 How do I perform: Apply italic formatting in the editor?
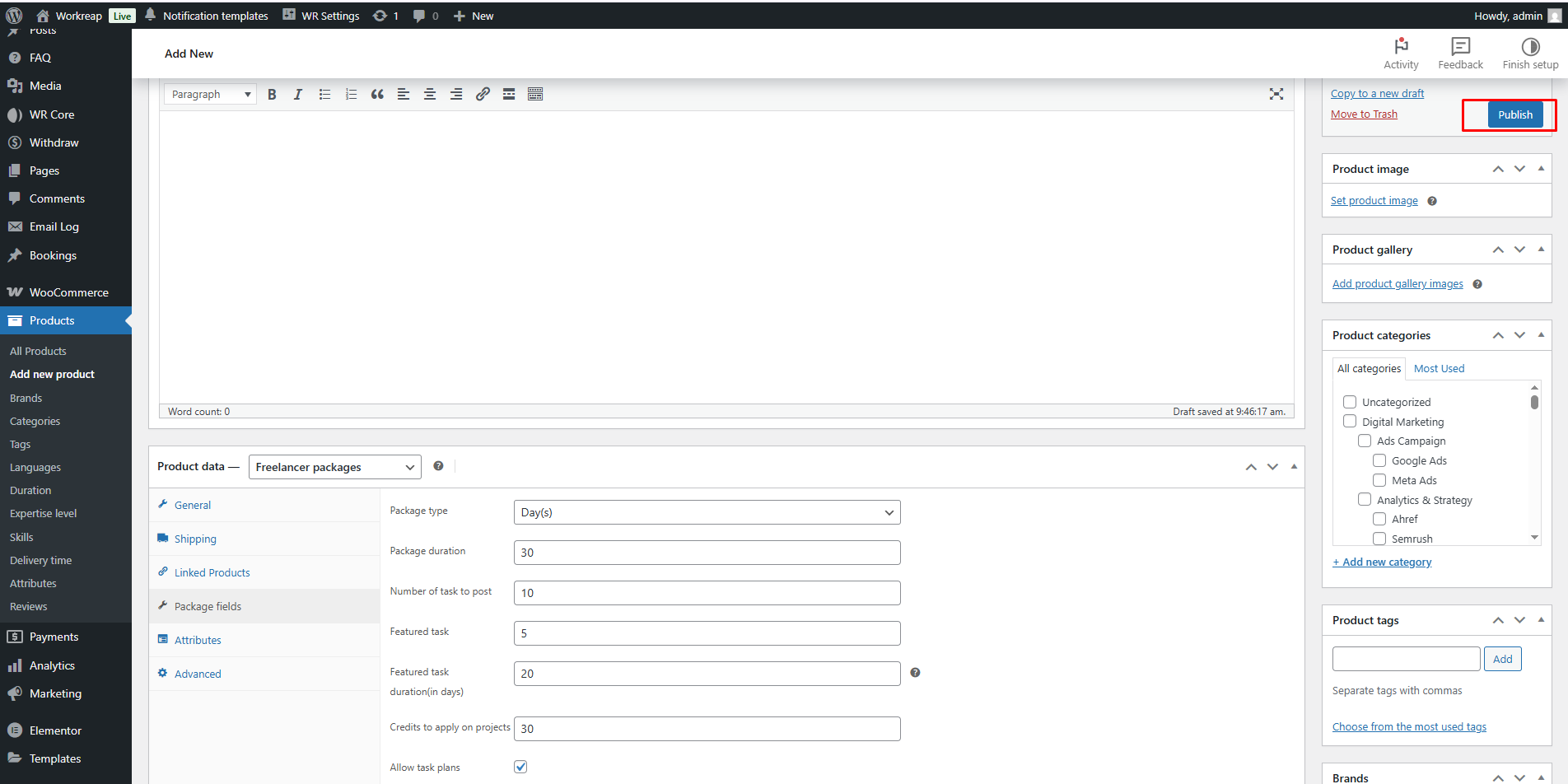point(298,95)
